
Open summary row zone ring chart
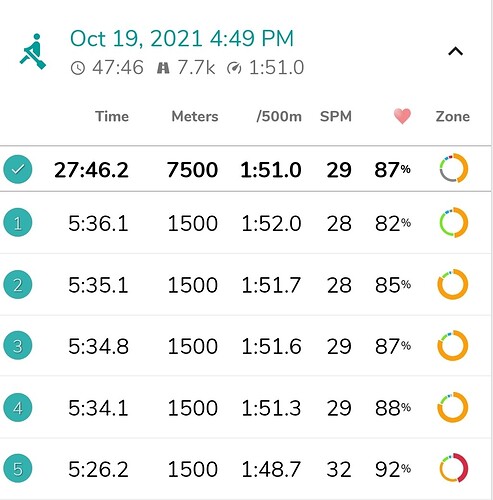point(453,168)
